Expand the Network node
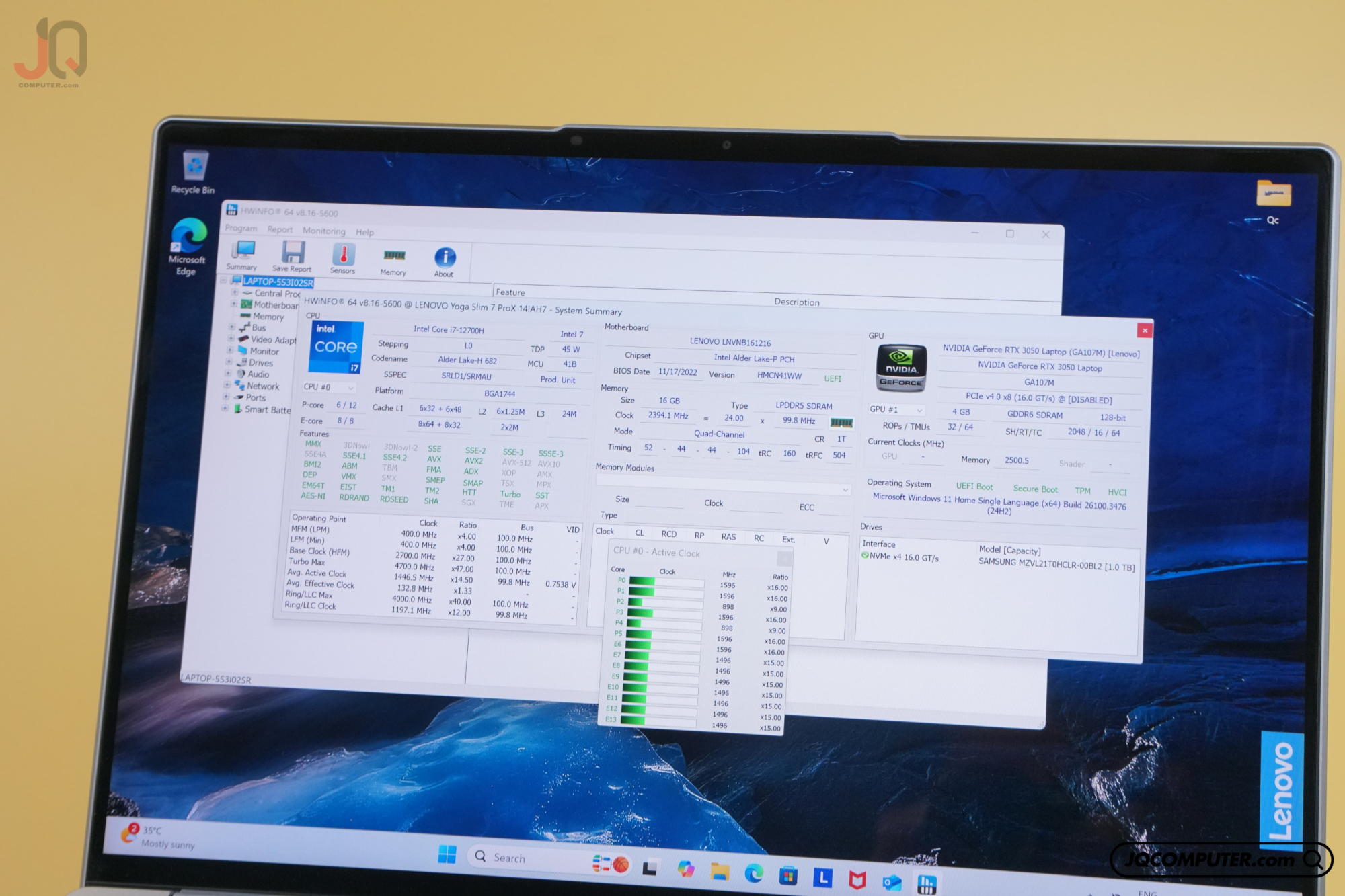The image size is (1345, 896). pos(227,385)
